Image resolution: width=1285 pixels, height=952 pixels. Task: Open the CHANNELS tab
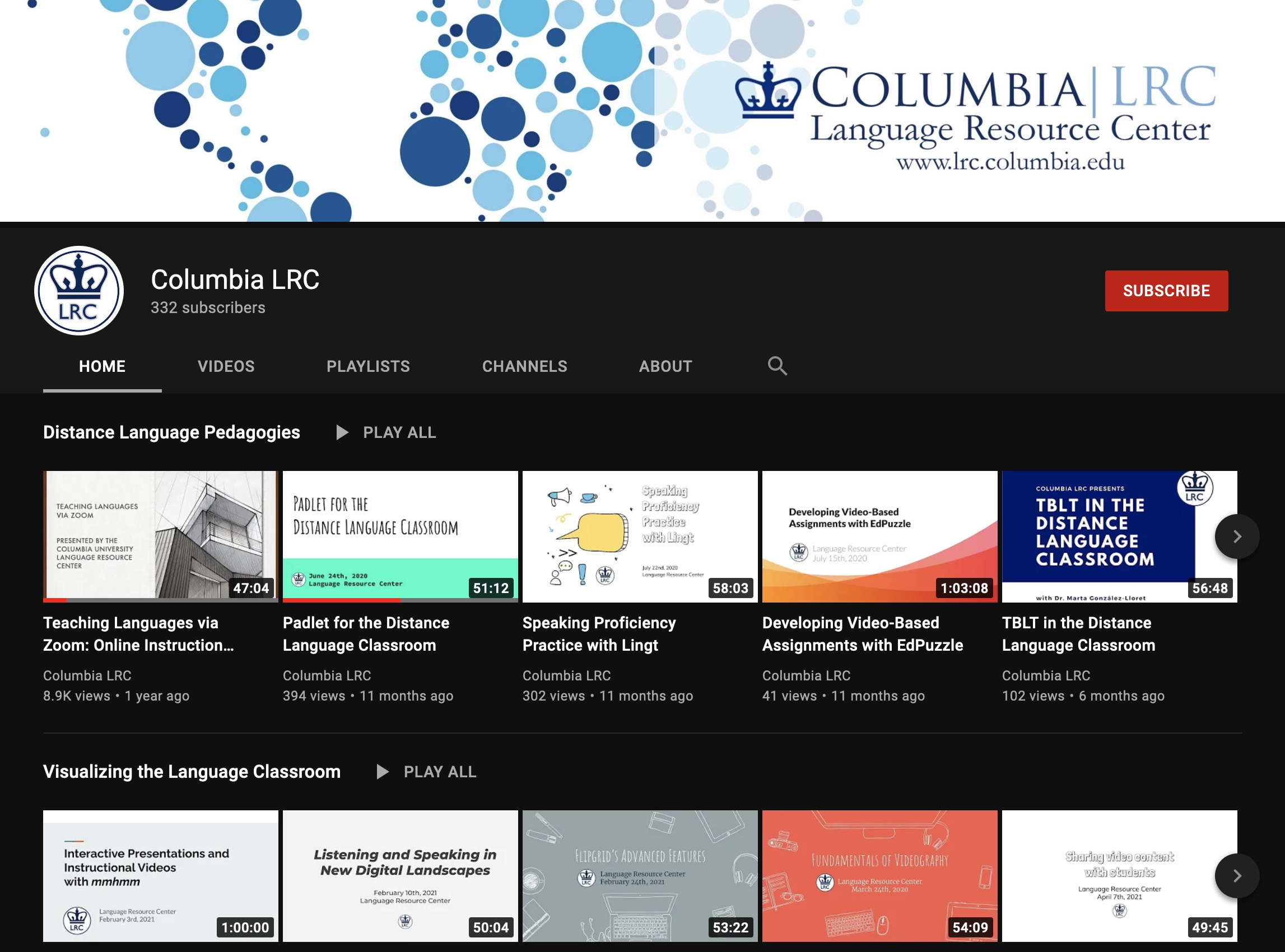coord(525,366)
